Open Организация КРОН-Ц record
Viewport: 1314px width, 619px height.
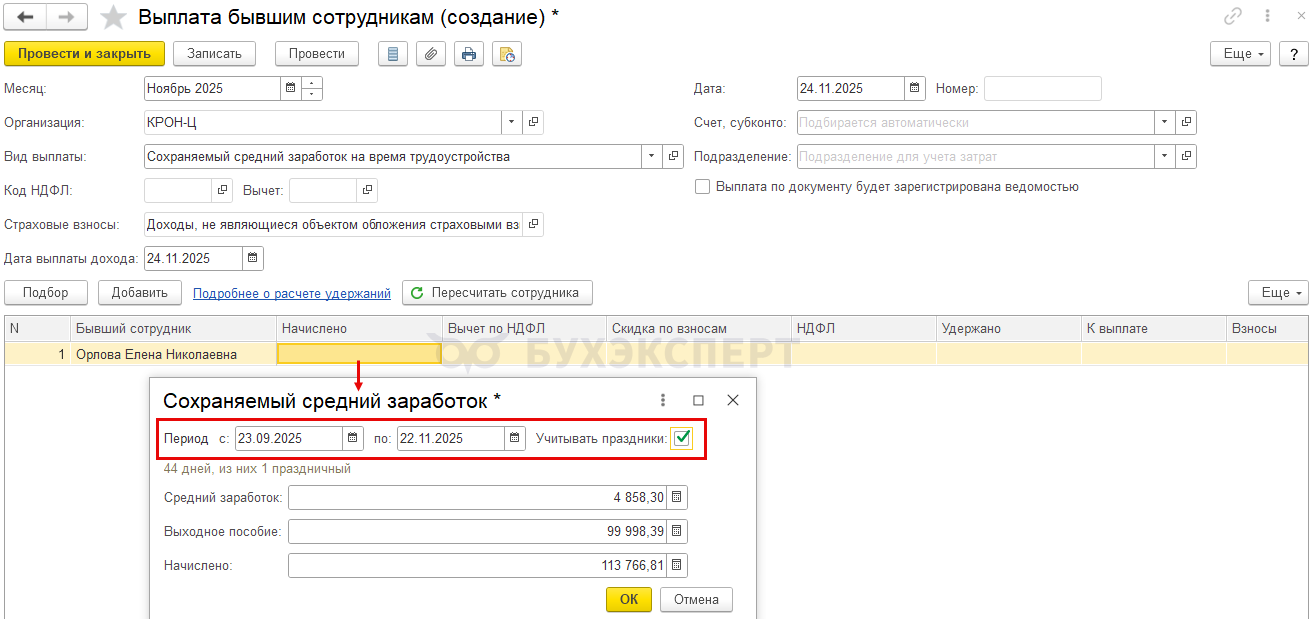click(x=533, y=122)
